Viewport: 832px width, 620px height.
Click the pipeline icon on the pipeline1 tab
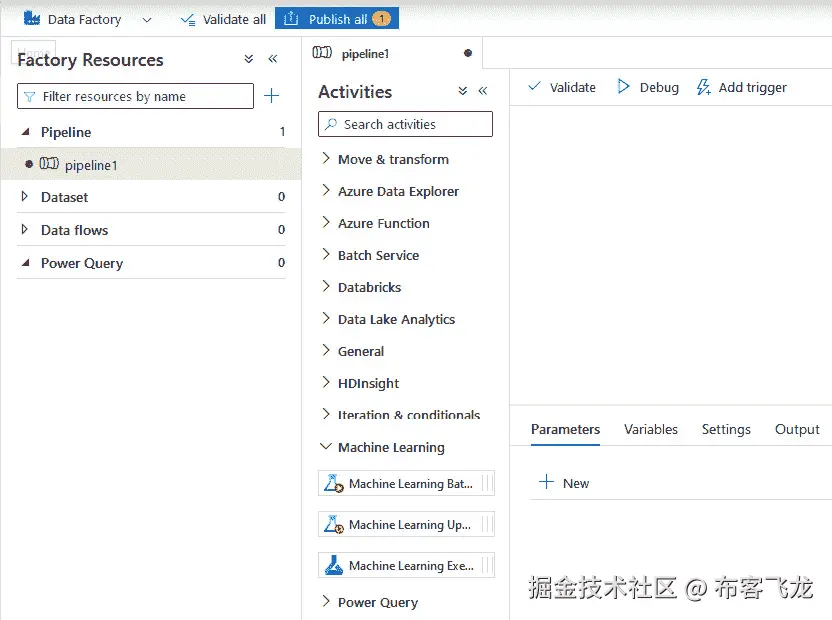(322, 53)
